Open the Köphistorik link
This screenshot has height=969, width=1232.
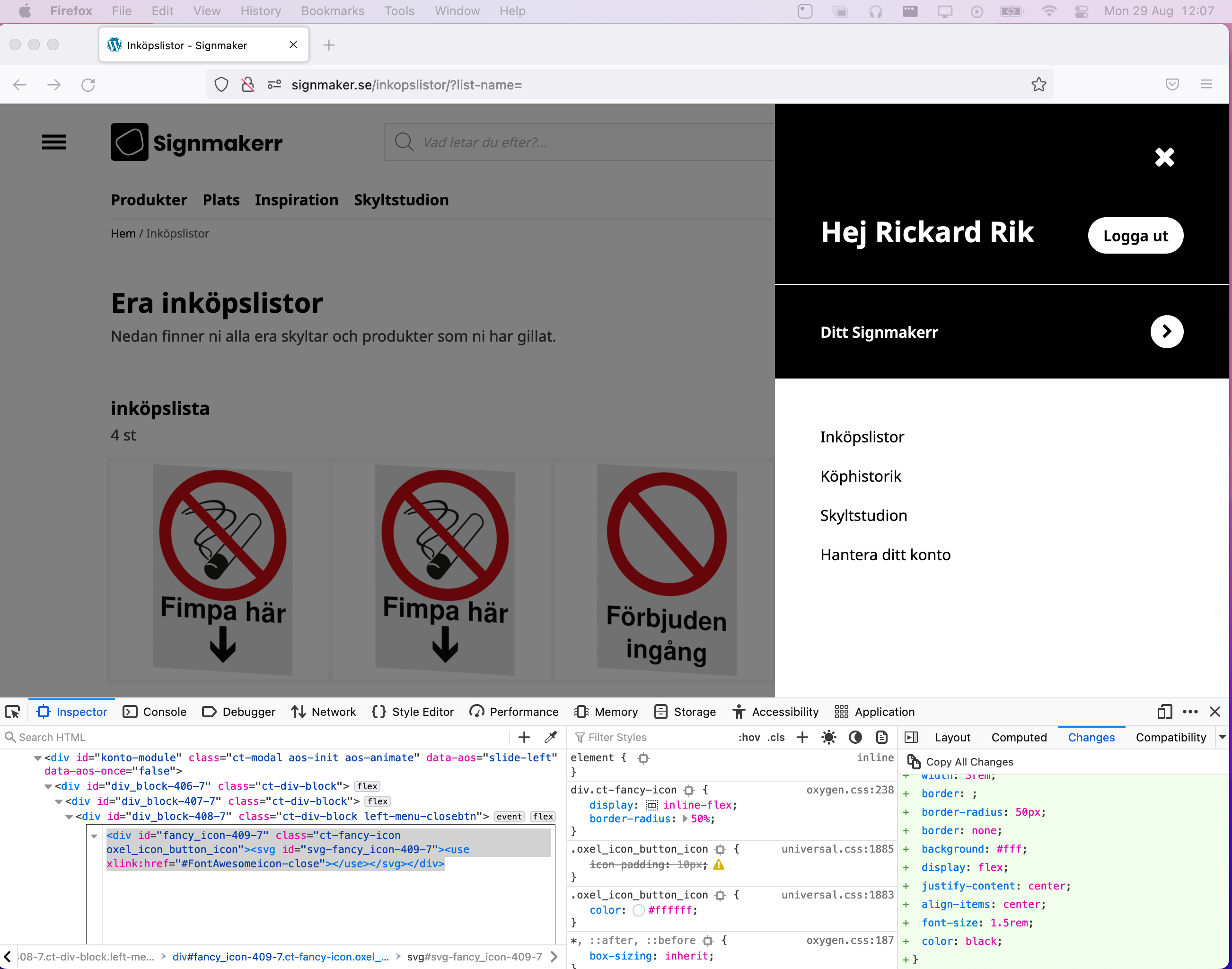click(x=861, y=476)
